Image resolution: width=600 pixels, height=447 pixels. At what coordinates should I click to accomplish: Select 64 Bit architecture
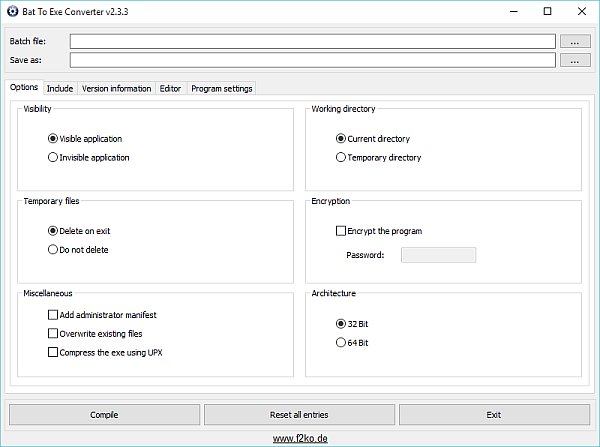(x=341, y=343)
